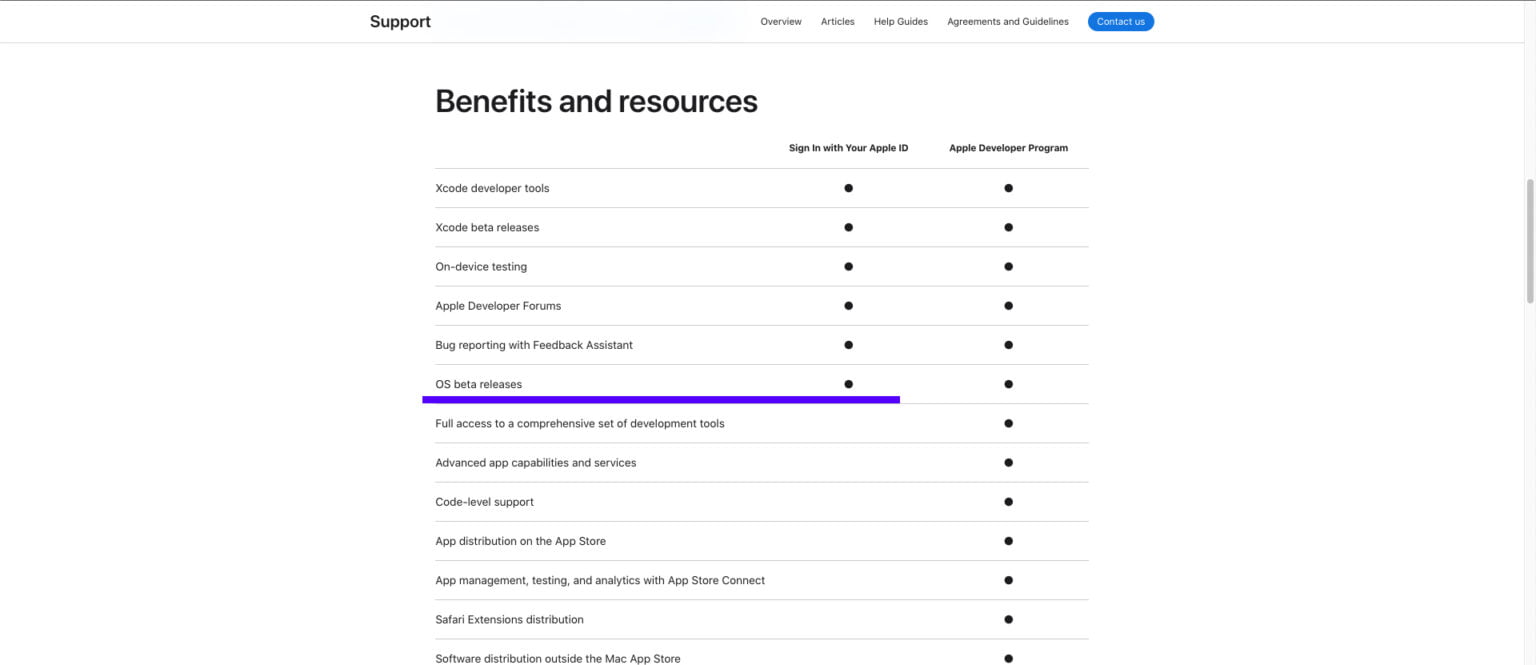Viewport: 1536px width, 665px height.
Task: Open Agreements and Guidelines link
Action: [1007, 21]
